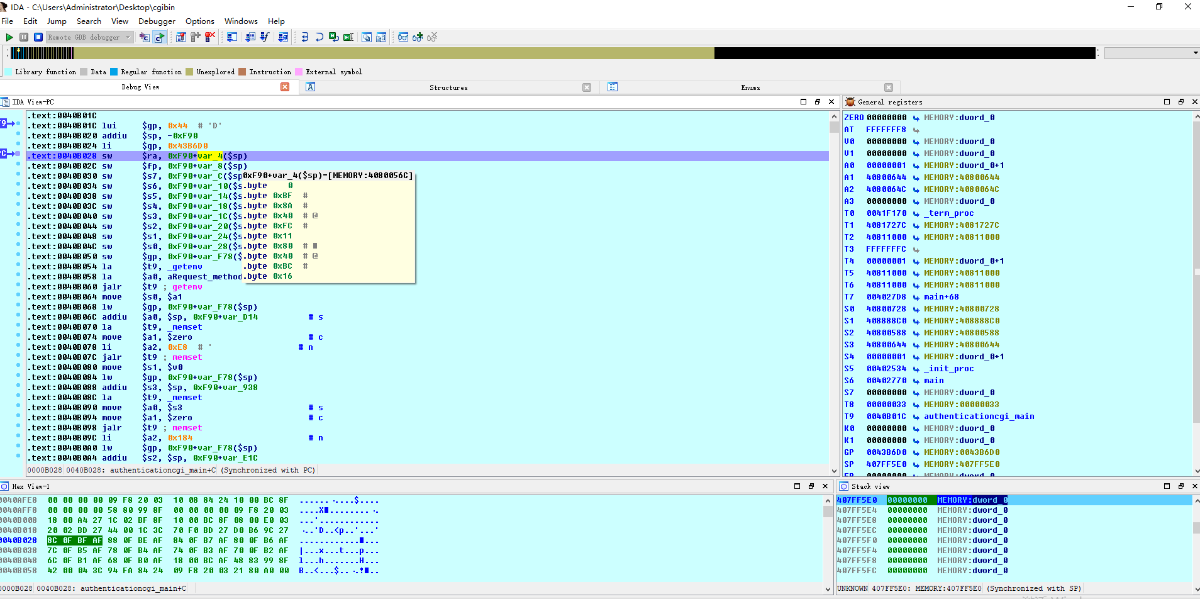Click the Regular function color legend swatch
1200x599 pixels.
coord(114,72)
